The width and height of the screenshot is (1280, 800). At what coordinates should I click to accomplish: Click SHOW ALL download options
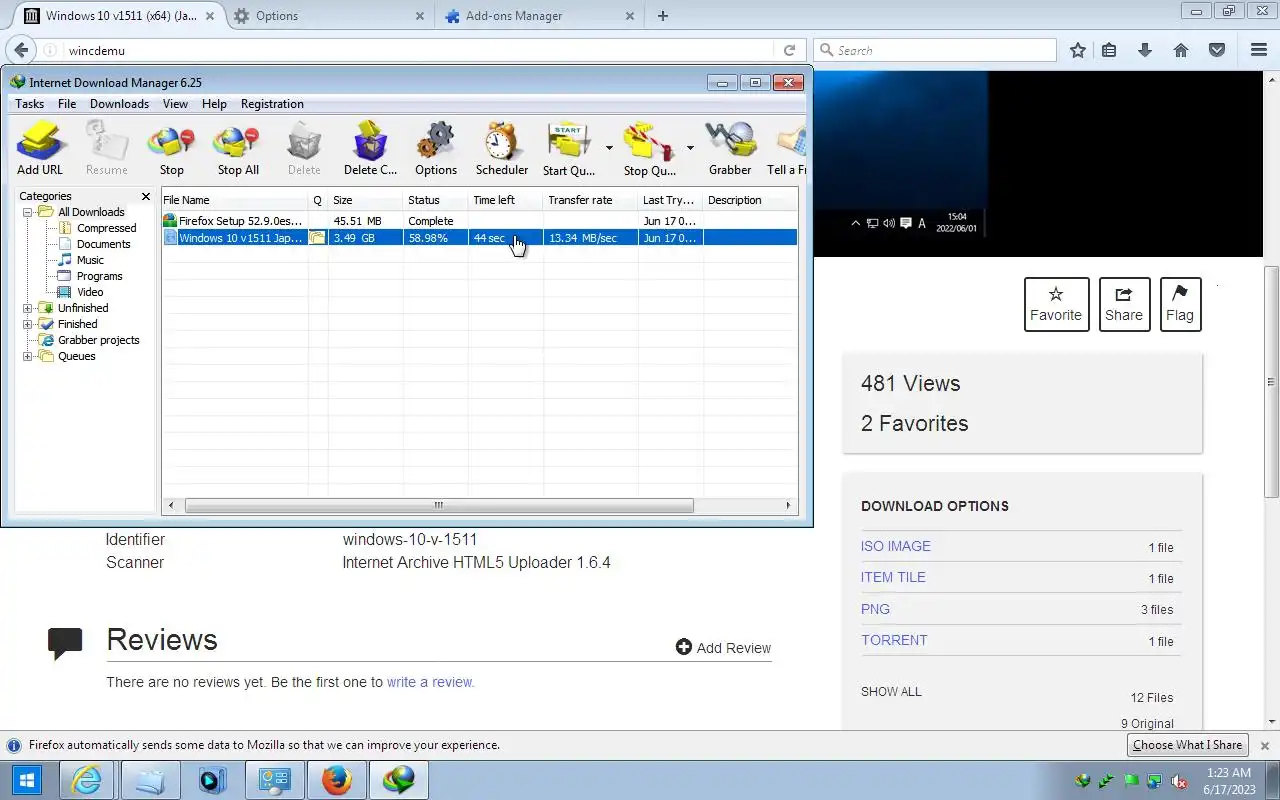click(x=891, y=691)
